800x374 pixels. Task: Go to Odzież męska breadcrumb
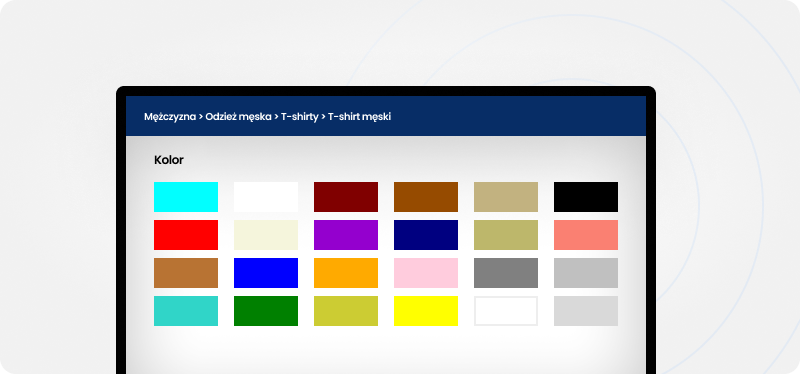point(238,117)
